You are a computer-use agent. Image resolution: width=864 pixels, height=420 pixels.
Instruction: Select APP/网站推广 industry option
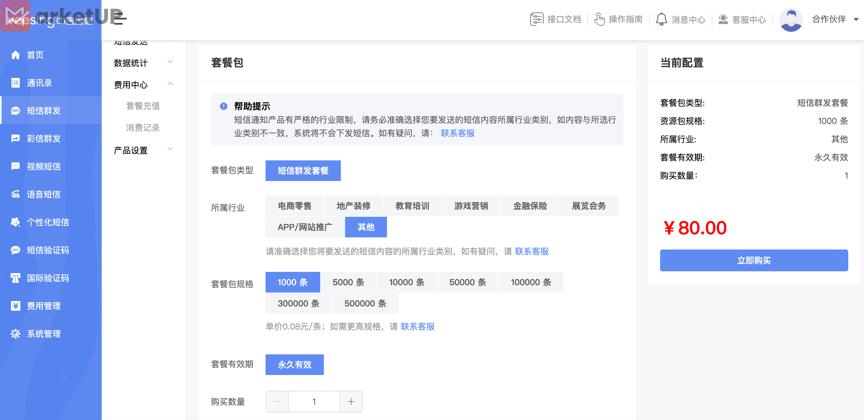(x=305, y=227)
